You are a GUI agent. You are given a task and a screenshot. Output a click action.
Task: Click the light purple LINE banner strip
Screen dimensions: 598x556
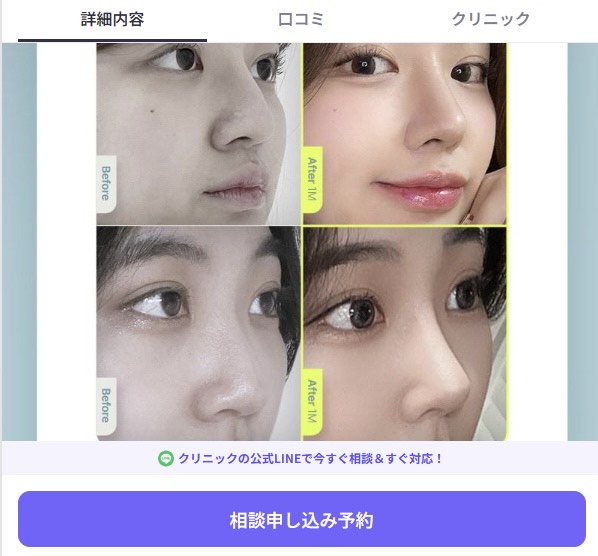pyautogui.click(x=300, y=458)
